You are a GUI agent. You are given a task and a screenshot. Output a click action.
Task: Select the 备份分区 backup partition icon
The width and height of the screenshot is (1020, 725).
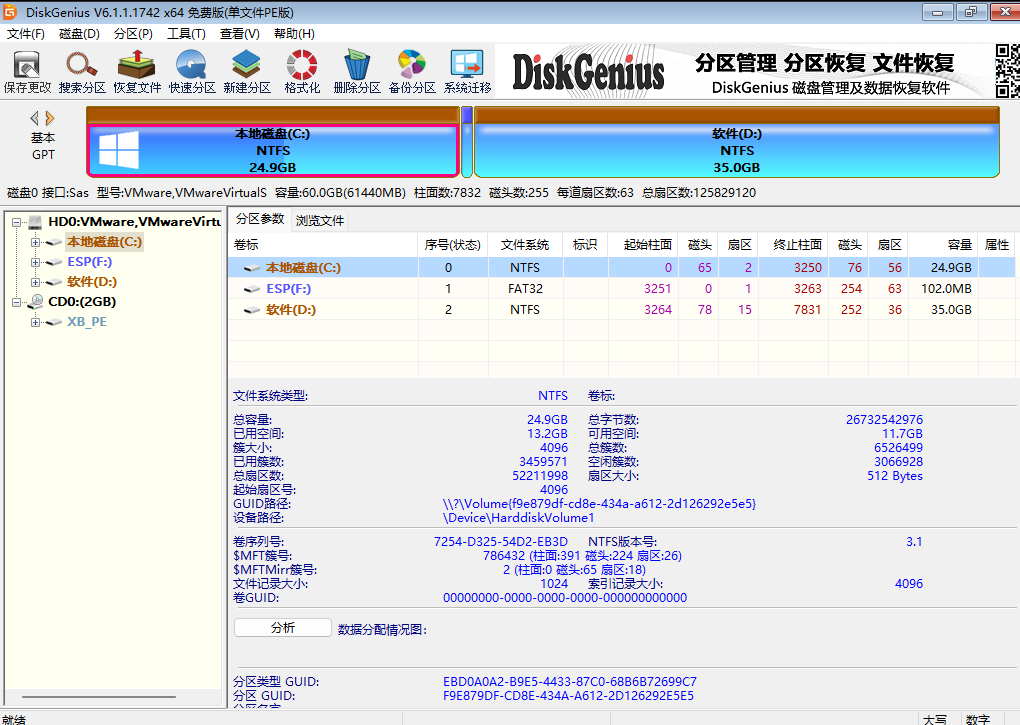click(x=410, y=70)
